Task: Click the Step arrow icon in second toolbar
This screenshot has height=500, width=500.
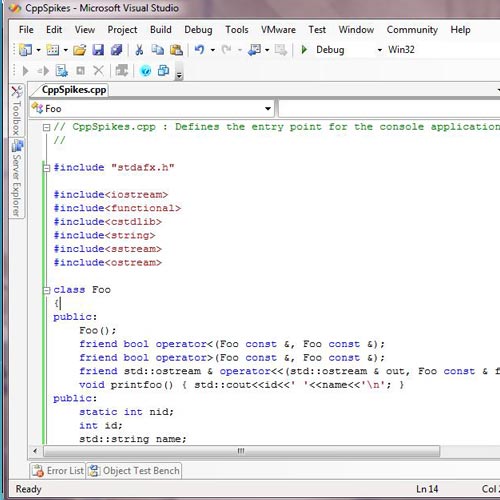Action: [x=43, y=71]
